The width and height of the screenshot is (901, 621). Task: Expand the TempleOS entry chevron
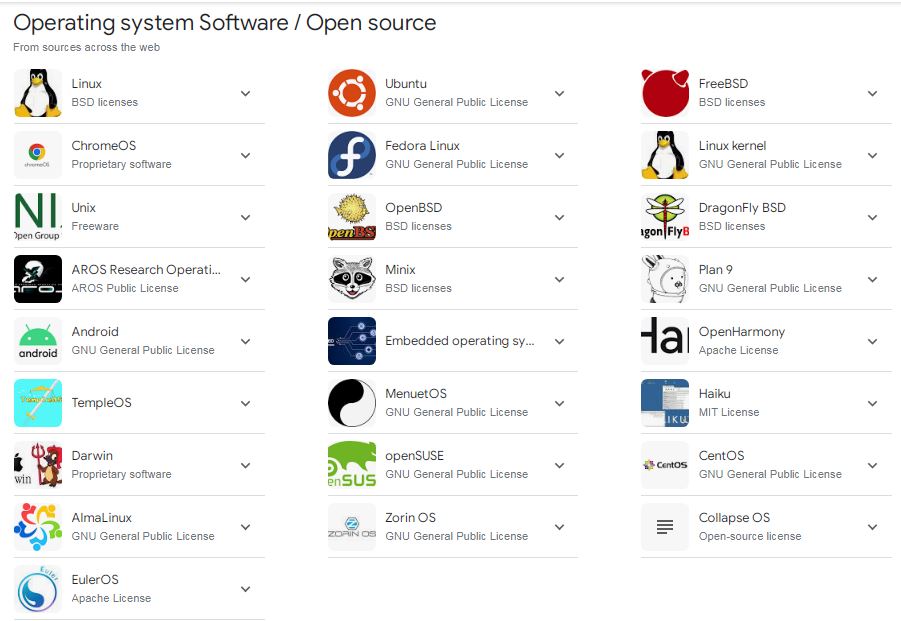point(245,404)
